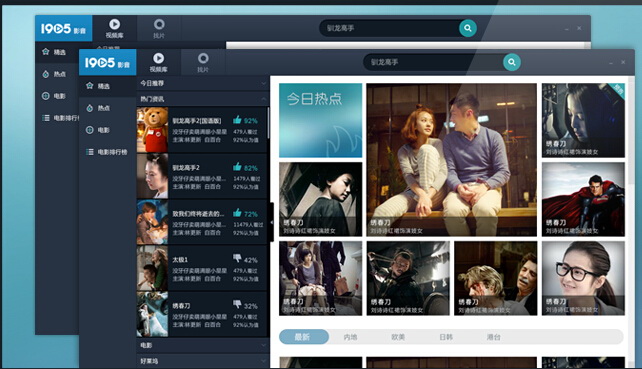Open the black-and-white woman tile under 今日热点
The height and width of the screenshot is (369, 642).
click(321, 199)
